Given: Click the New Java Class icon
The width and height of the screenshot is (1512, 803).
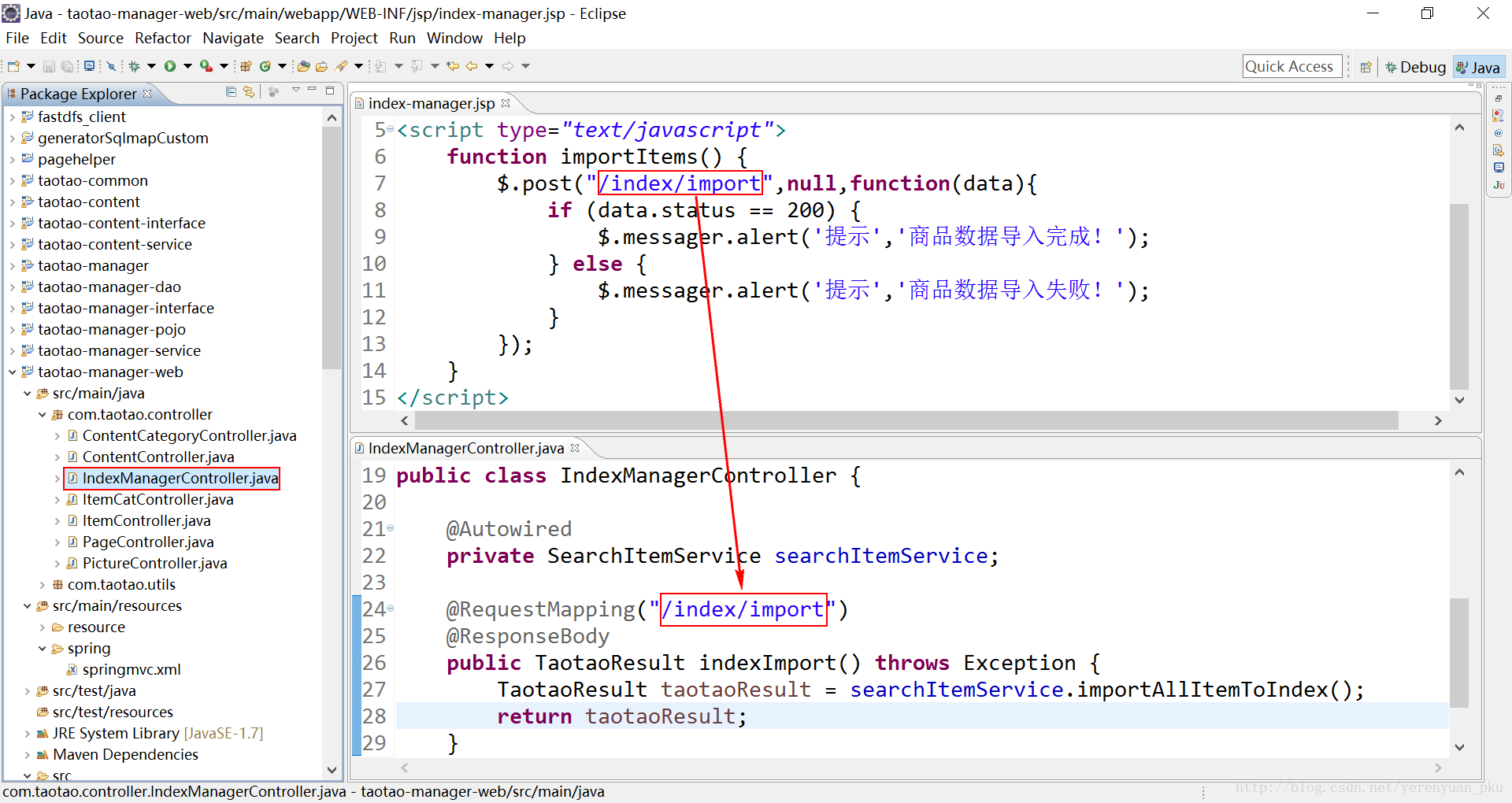Looking at the screenshot, I should click(x=265, y=66).
